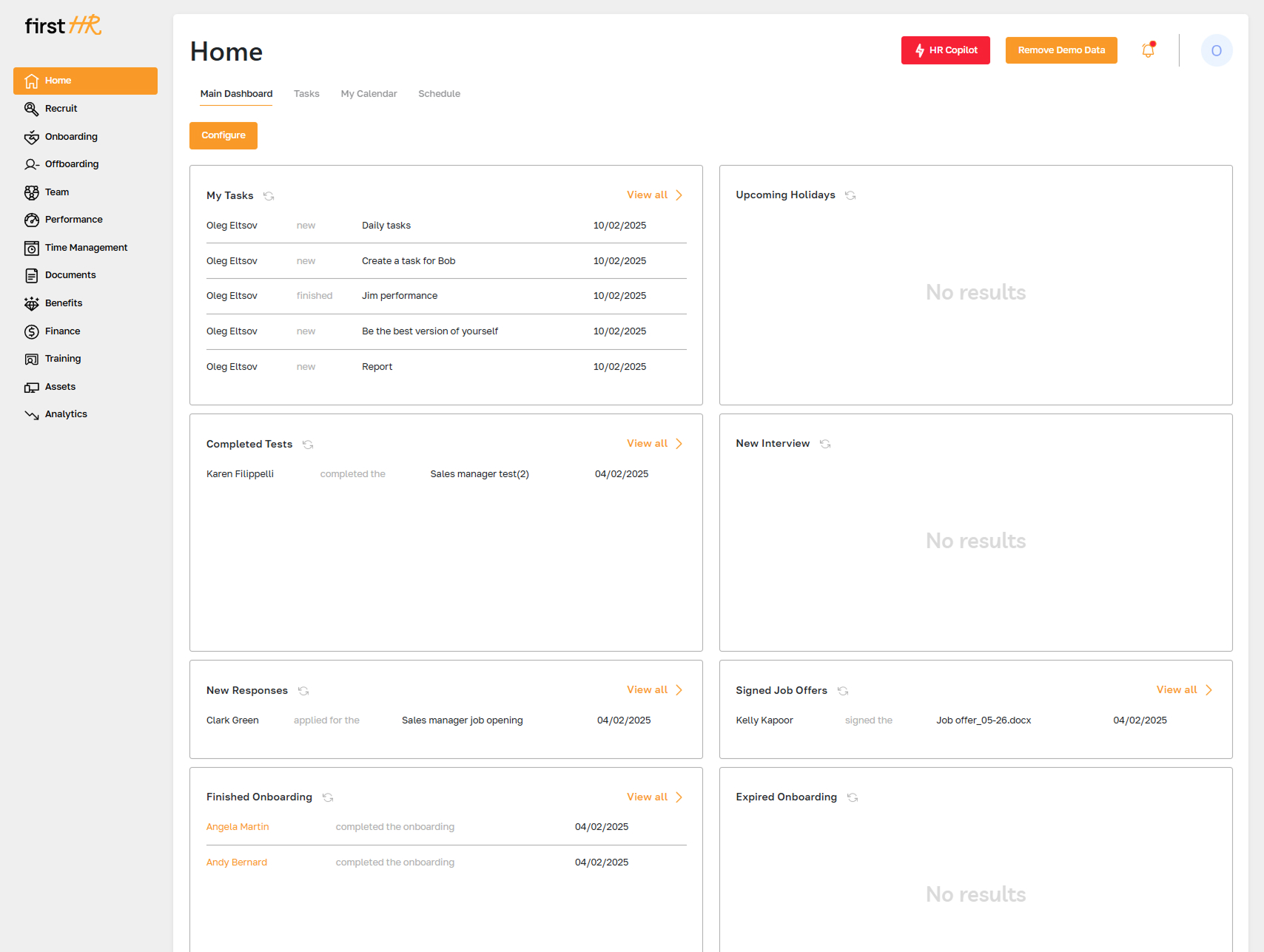The image size is (1264, 952).
Task: Click 'Karen Filippelli' in Completed Tests
Action: pyautogui.click(x=240, y=474)
